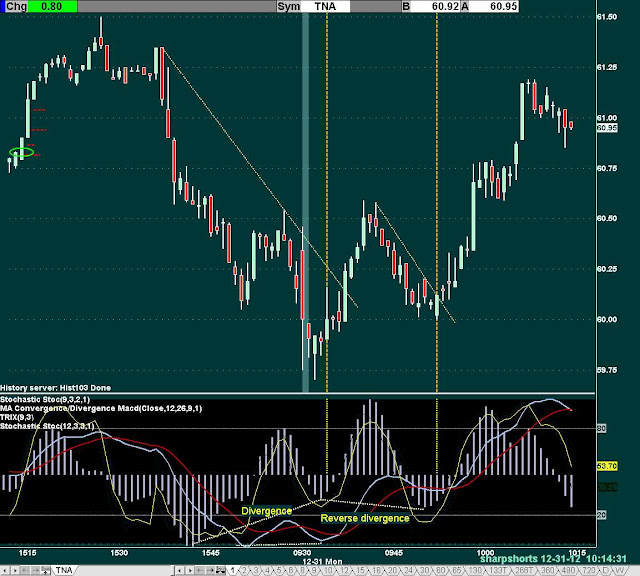Switch to the W weekly tab
Viewport: 640px width, 576px height.
pos(618,570)
